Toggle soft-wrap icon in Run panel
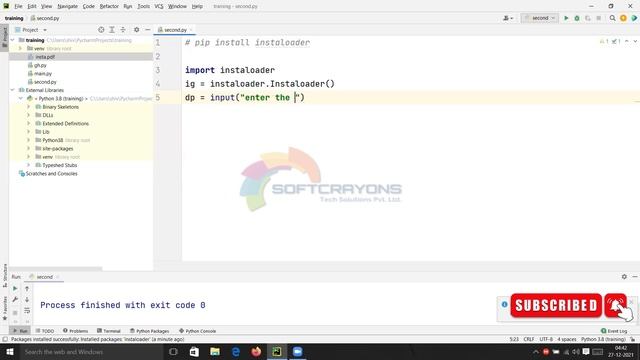640x360 pixels. 27,311
